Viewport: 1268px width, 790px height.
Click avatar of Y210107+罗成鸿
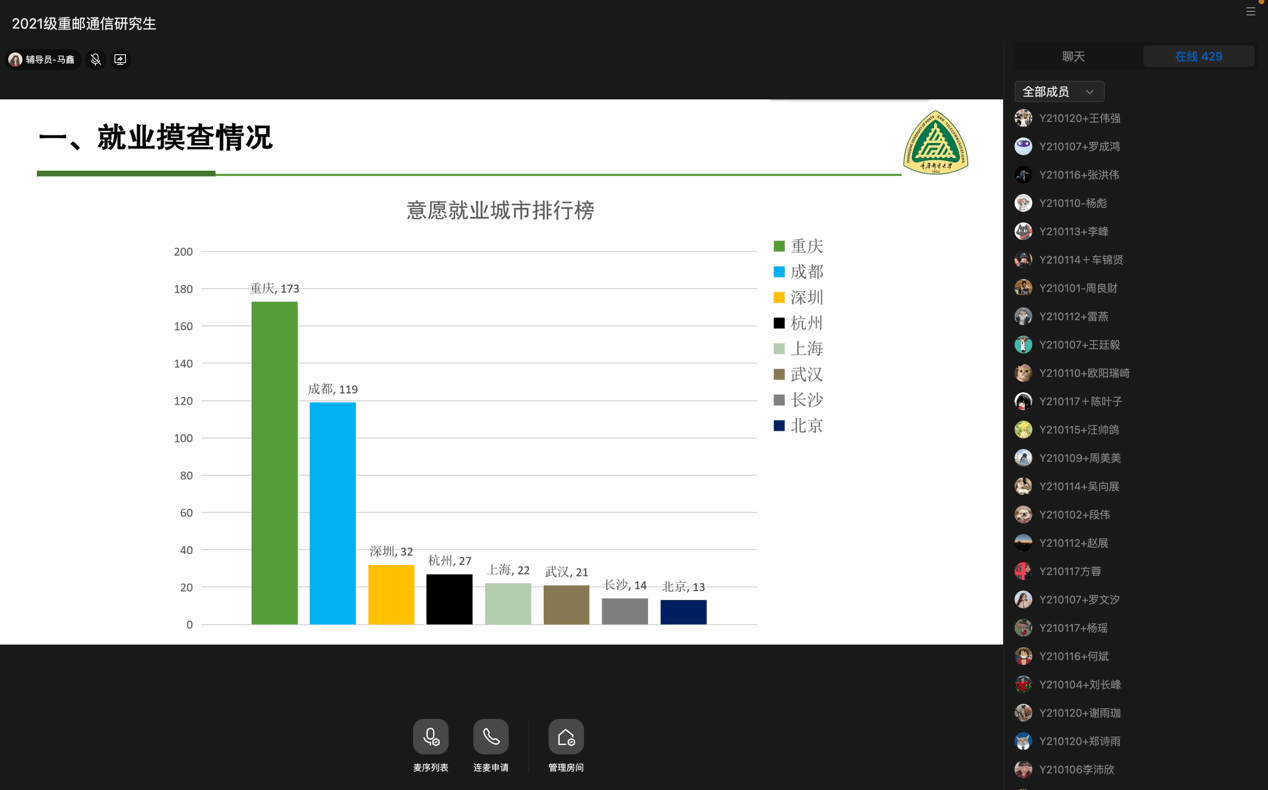pyautogui.click(x=1023, y=146)
